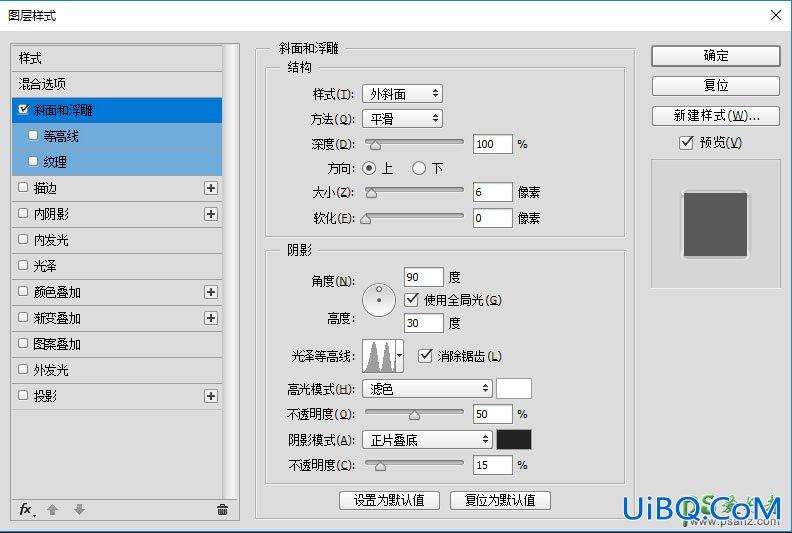Delete effect using the trash icon

click(222, 510)
